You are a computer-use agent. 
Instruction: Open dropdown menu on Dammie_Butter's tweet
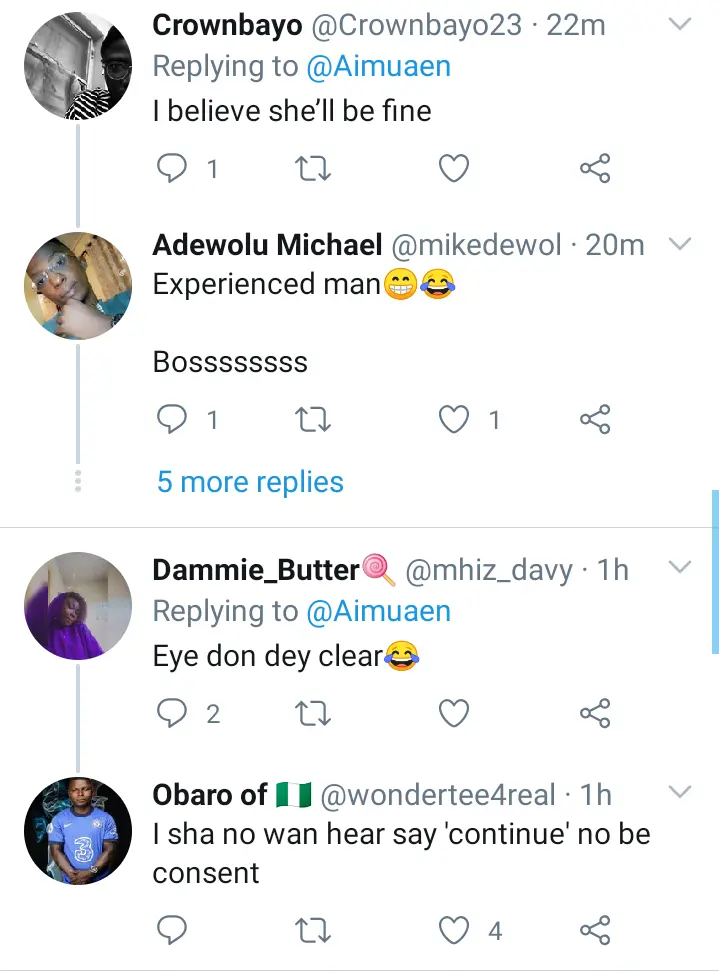(680, 567)
